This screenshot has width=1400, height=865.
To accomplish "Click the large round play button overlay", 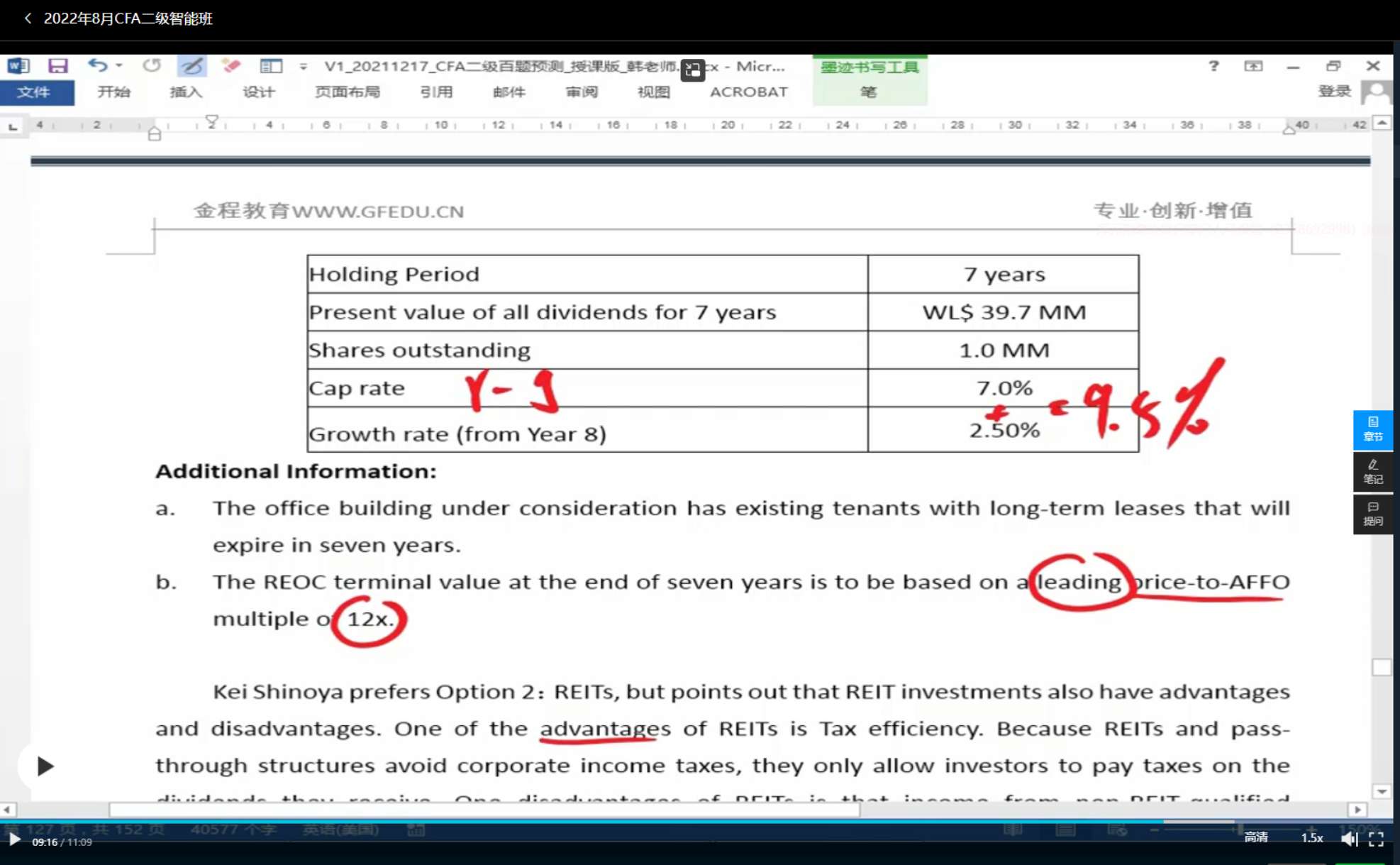I will (x=44, y=766).
